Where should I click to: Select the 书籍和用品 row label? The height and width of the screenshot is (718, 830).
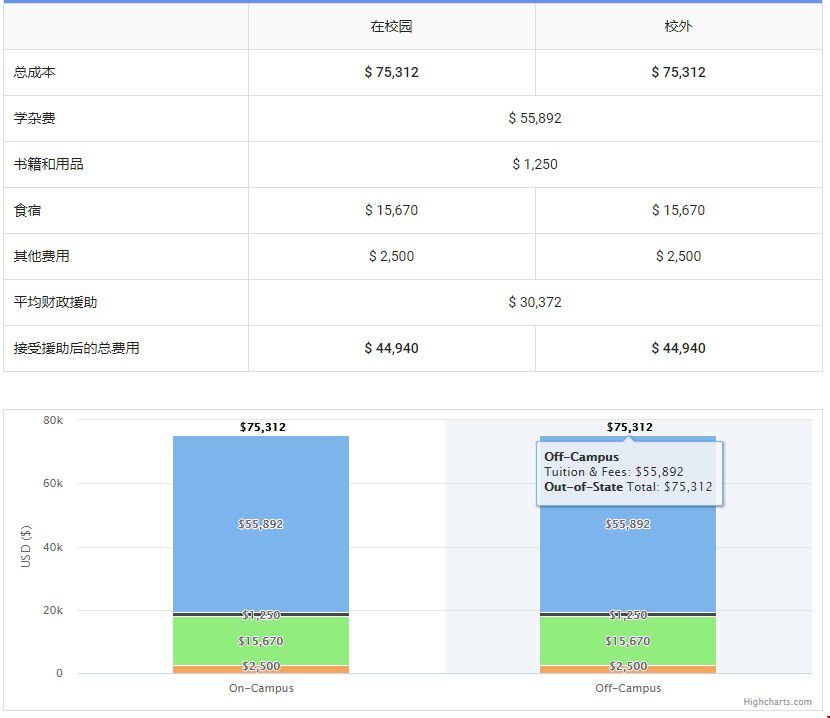pyautogui.click(x=48, y=164)
